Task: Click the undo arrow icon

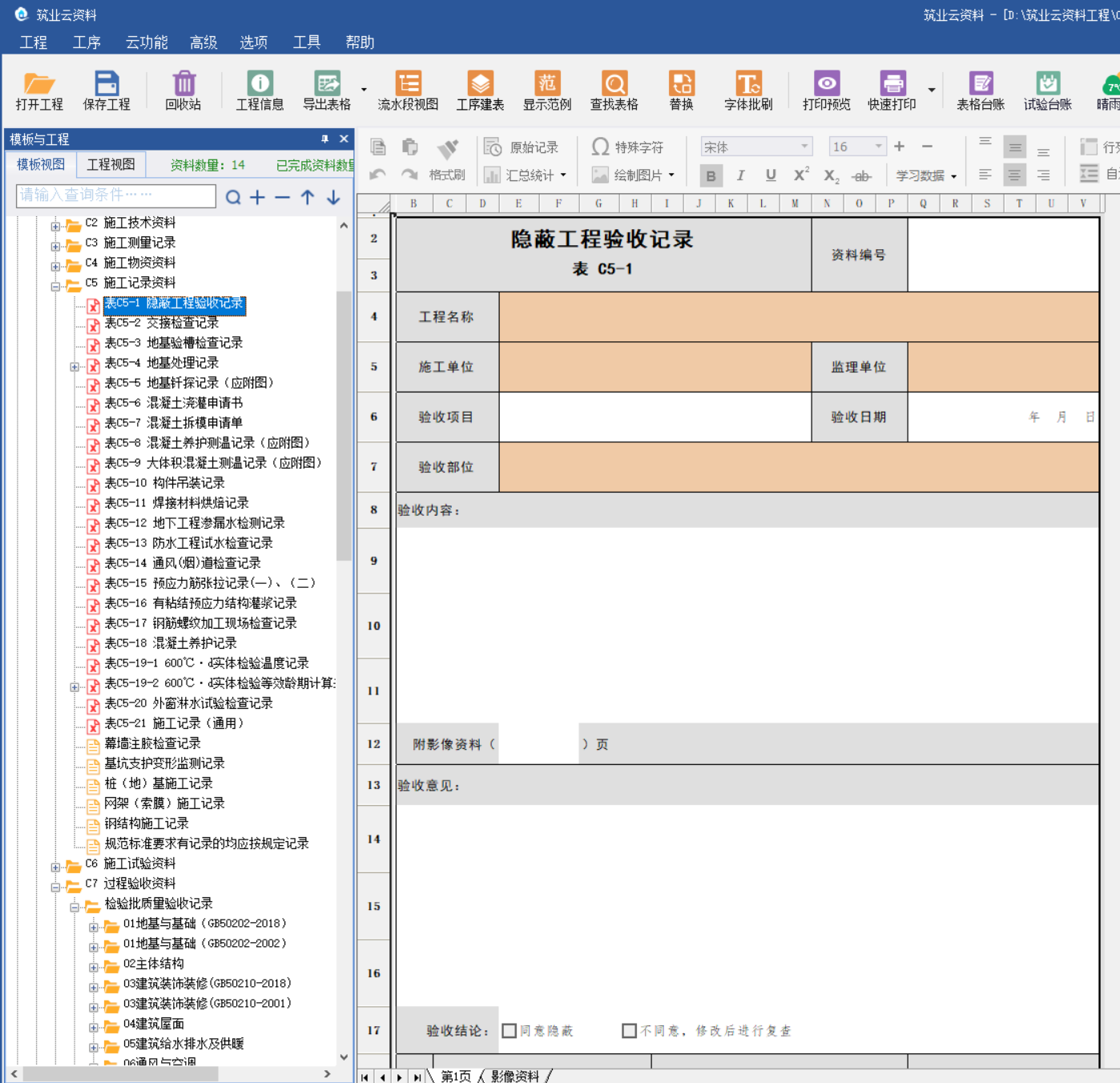Action: tap(378, 174)
